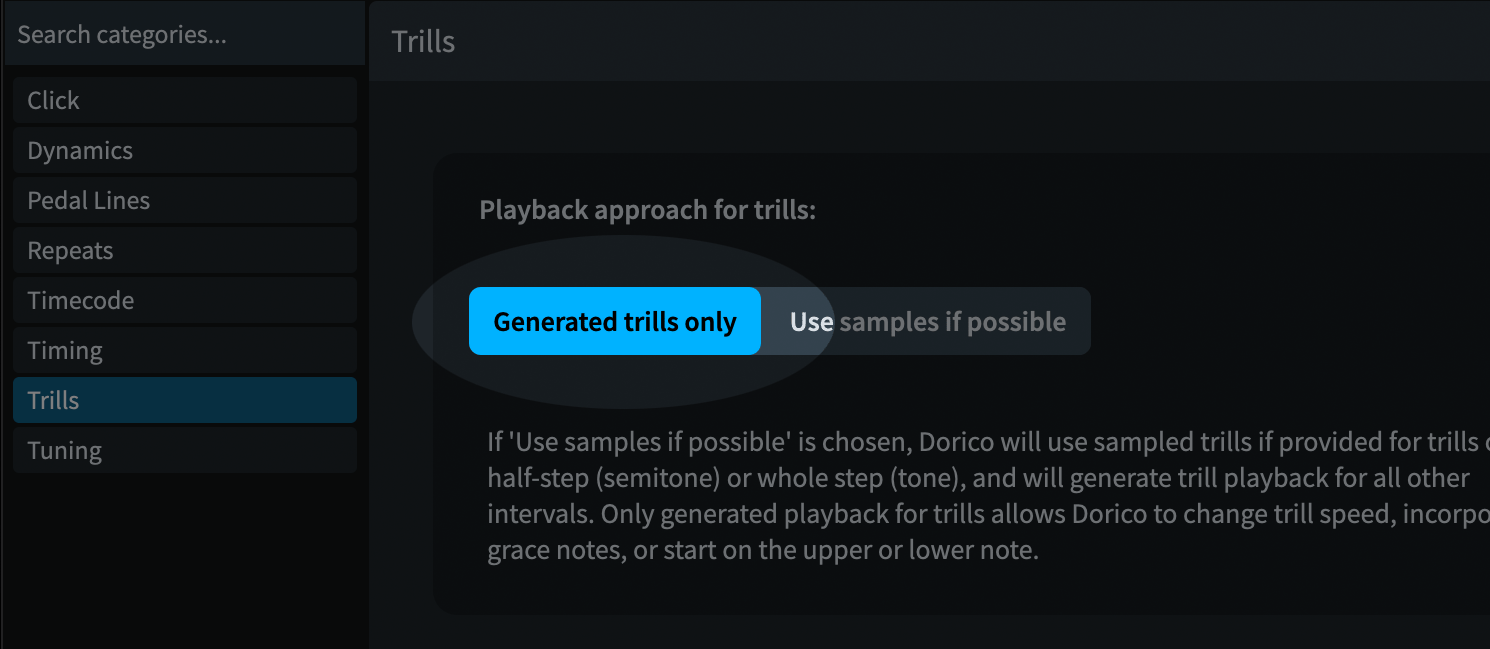The width and height of the screenshot is (1490, 649).
Task: Enable Use samples if possible
Action: (x=927, y=321)
